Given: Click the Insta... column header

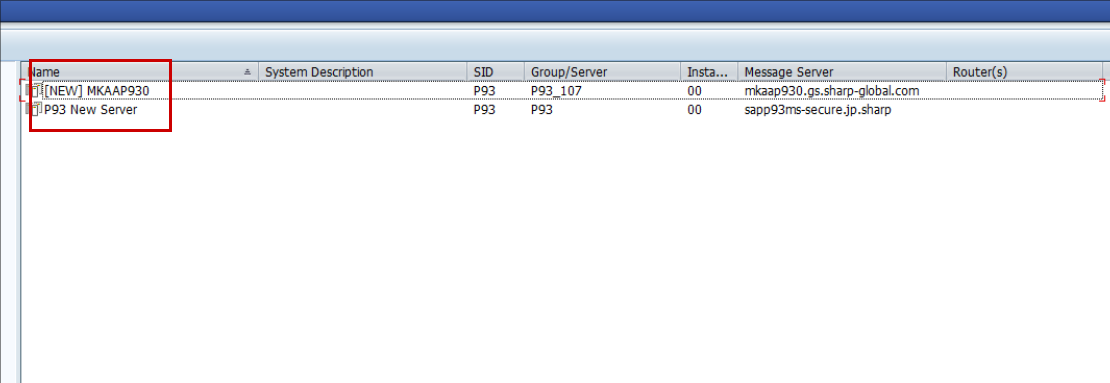Looking at the screenshot, I should 709,72.
